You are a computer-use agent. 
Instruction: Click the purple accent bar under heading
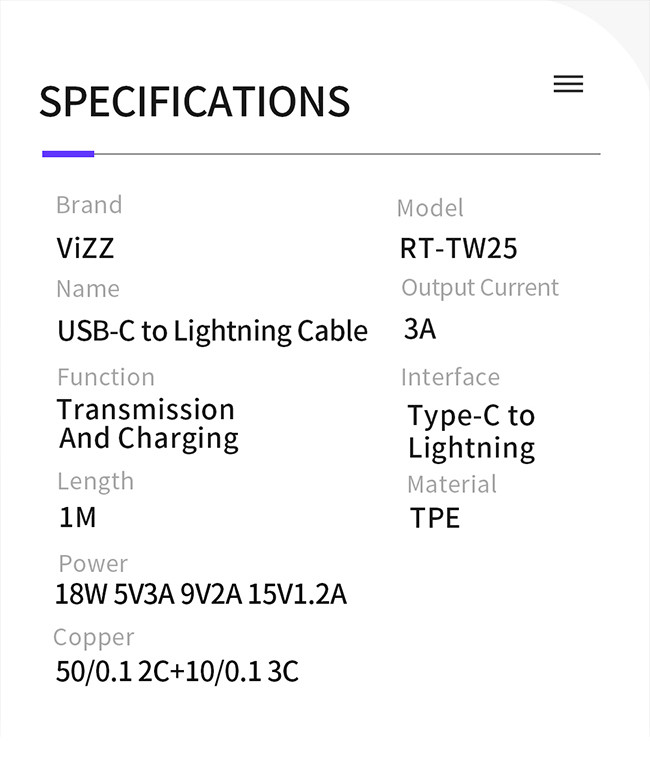pos(68,154)
